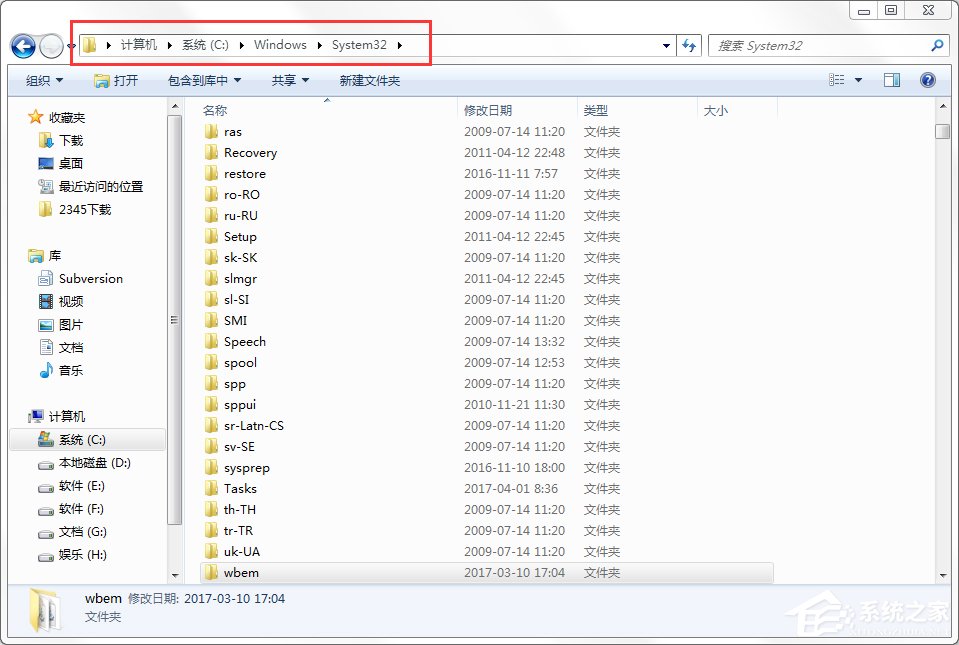Click the folder icon in the address bar
This screenshot has height=645, width=959.
(x=88, y=45)
